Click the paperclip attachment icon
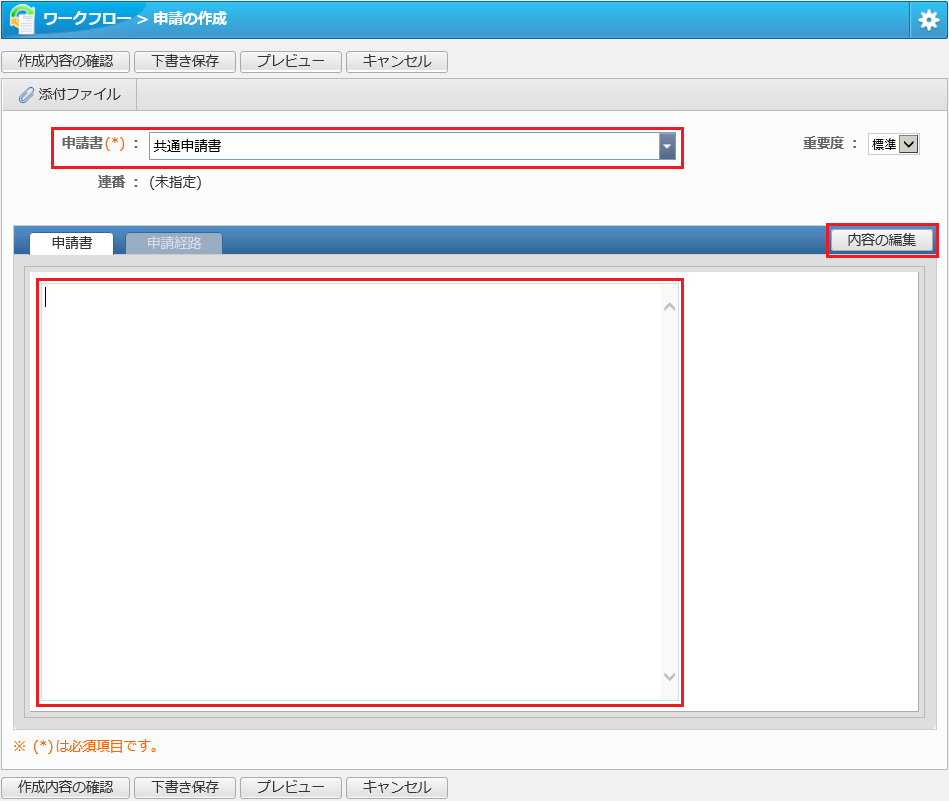Image resolution: width=949 pixels, height=801 pixels. 26,94
